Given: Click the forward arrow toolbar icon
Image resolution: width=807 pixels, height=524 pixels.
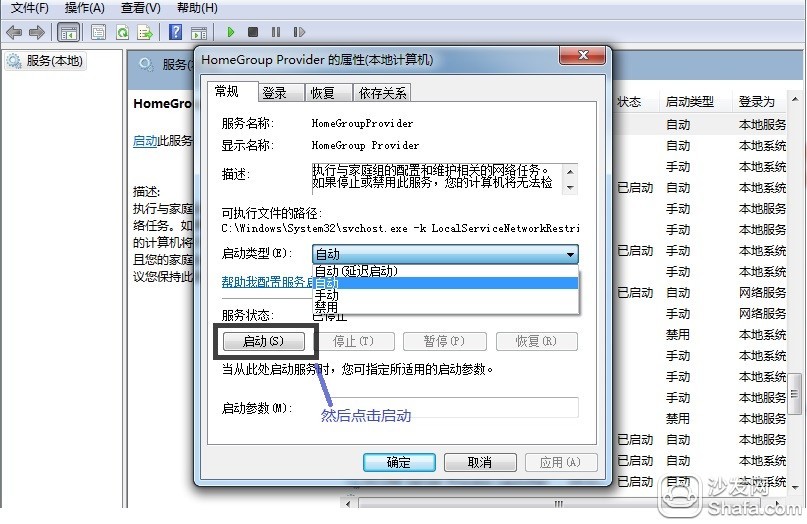Looking at the screenshot, I should pos(37,32).
